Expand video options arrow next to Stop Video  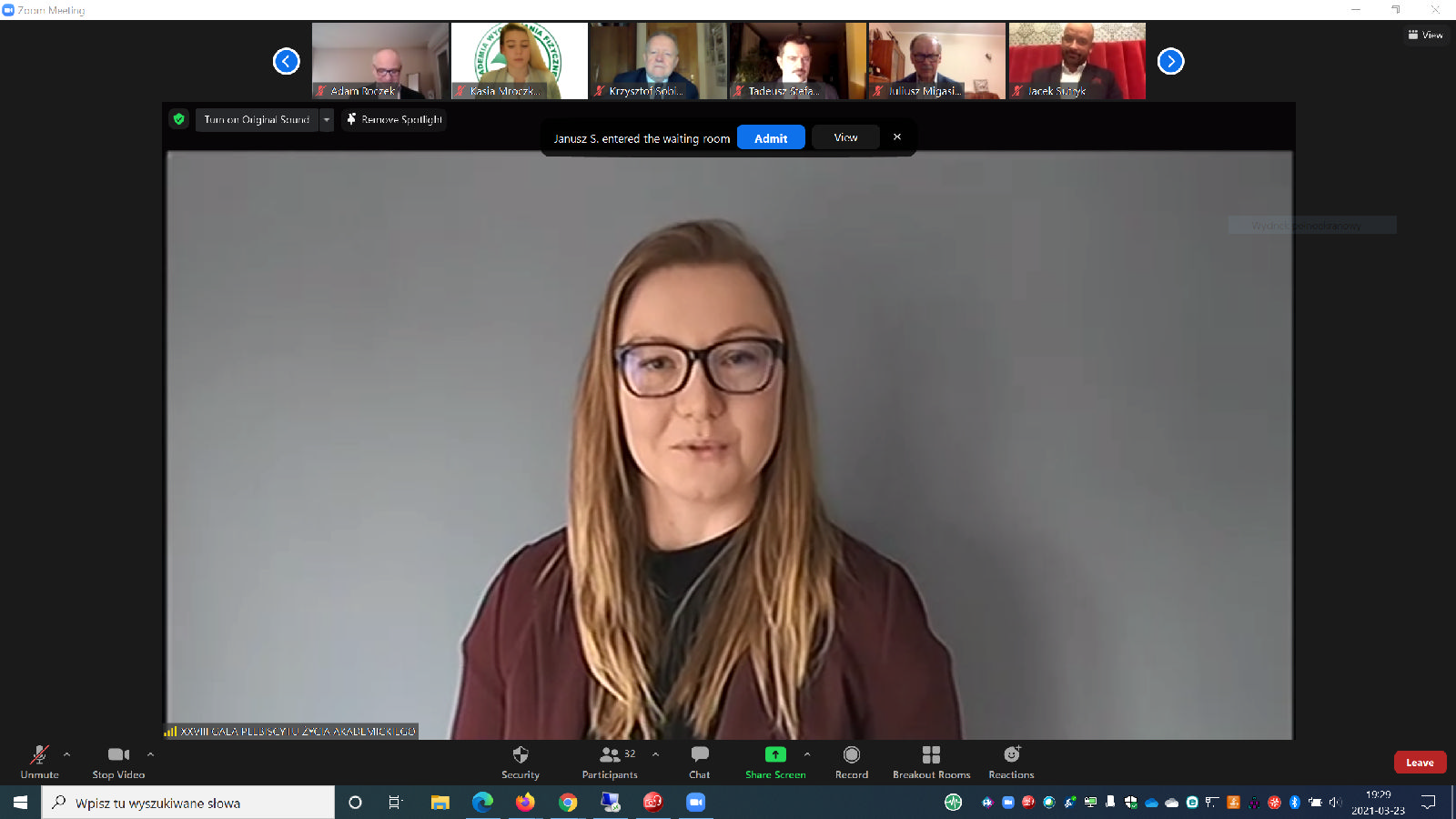pos(150,754)
